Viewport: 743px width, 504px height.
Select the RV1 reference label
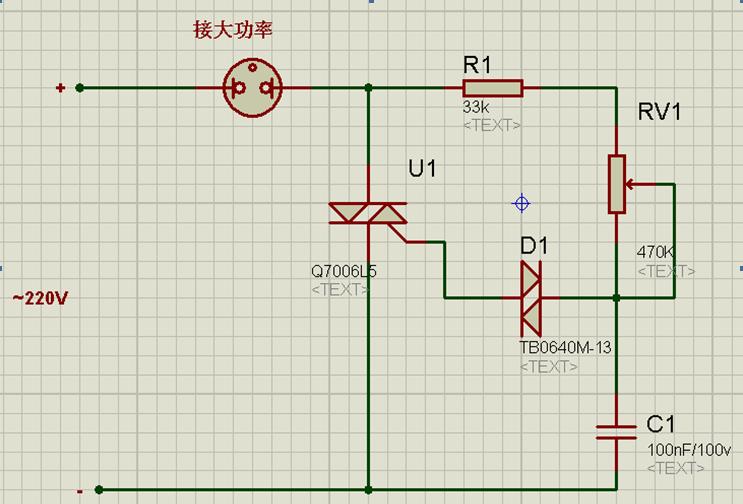click(660, 112)
